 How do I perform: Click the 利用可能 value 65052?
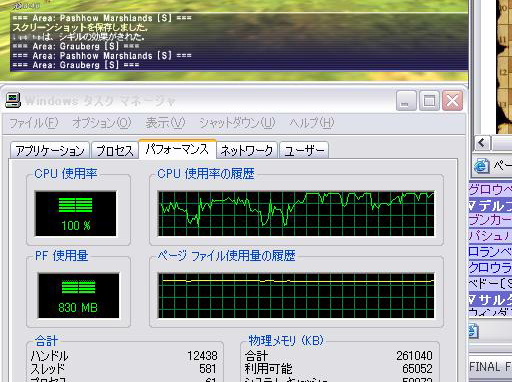(x=417, y=369)
